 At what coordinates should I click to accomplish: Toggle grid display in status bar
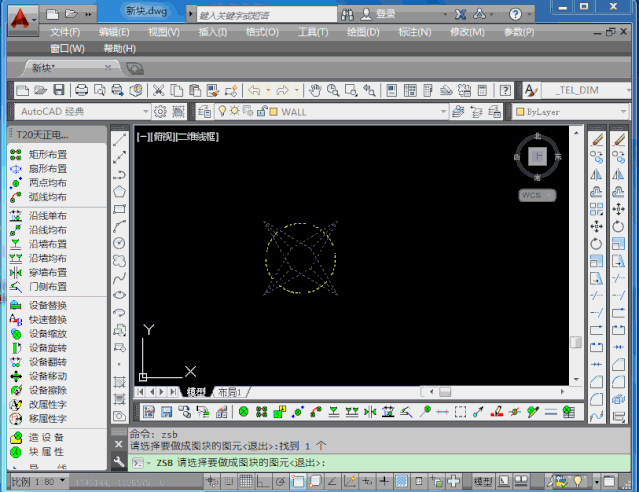click(246, 481)
